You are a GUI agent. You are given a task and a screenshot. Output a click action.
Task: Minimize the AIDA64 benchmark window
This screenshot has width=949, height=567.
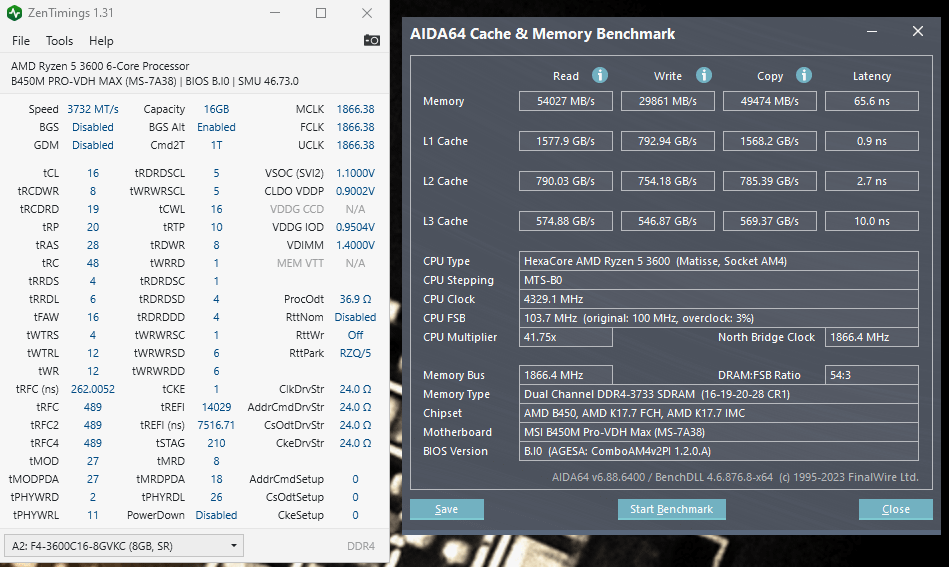tap(872, 31)
